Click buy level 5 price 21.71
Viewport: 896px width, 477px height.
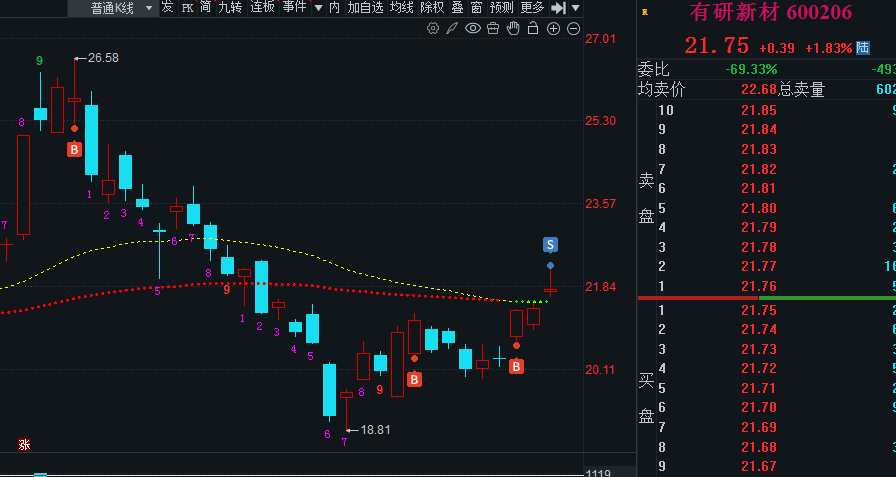pos(759,388)
